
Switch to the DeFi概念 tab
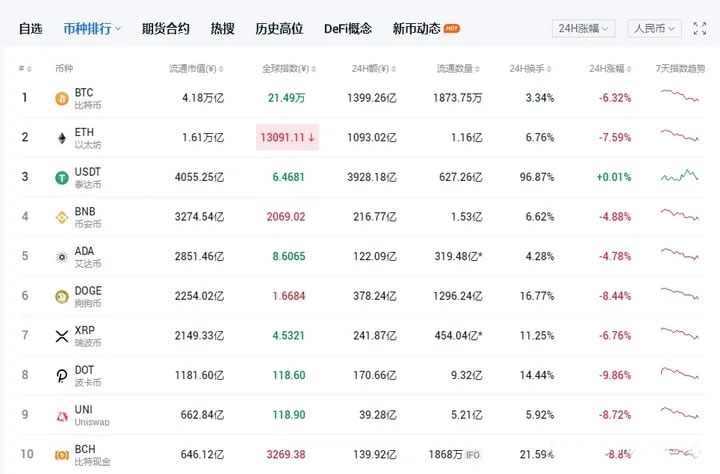click(x=347, y=29)
